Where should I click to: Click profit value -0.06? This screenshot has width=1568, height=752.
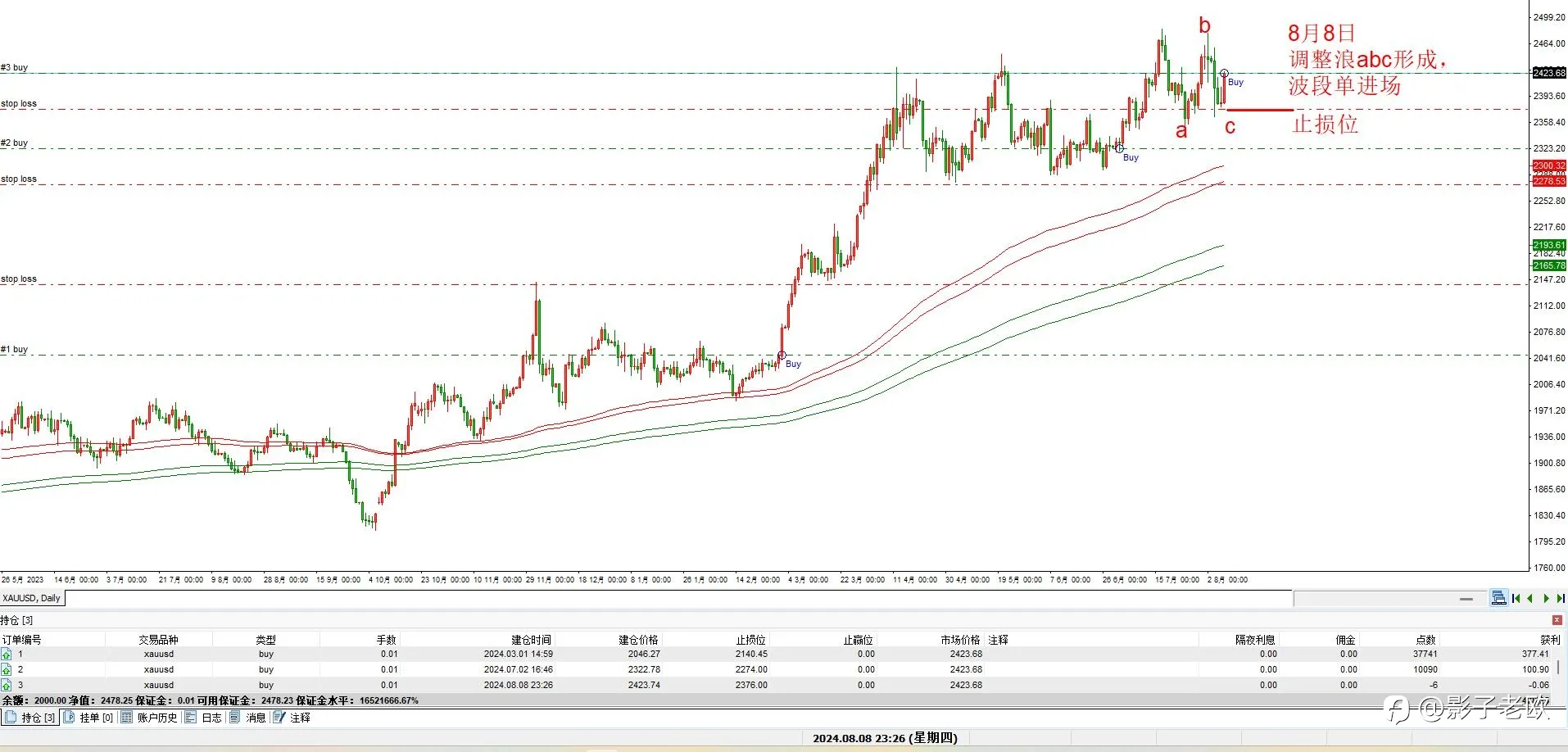(x=1539, y=685)
